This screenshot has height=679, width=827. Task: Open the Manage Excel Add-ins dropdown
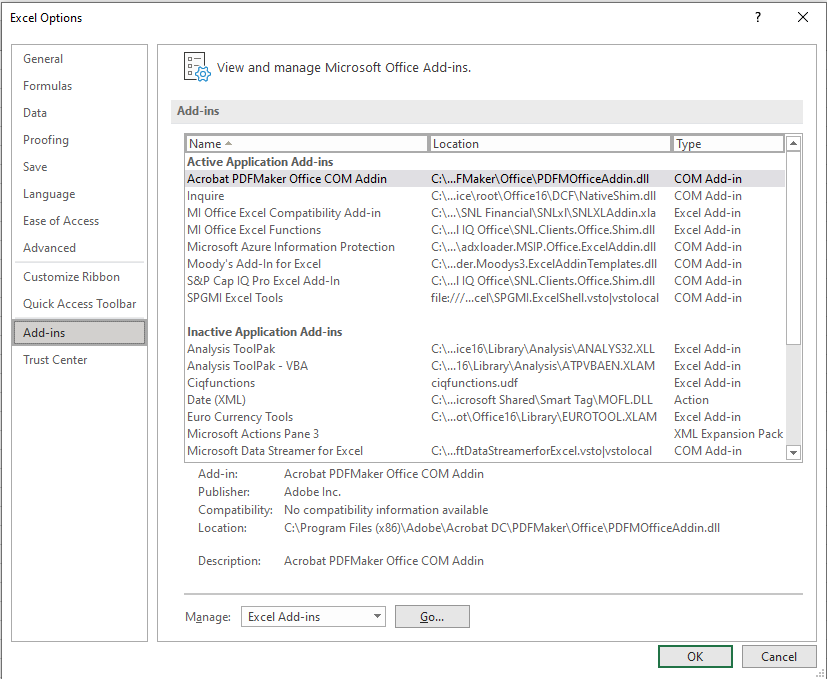pyautogui.click(x=313, y=616)
